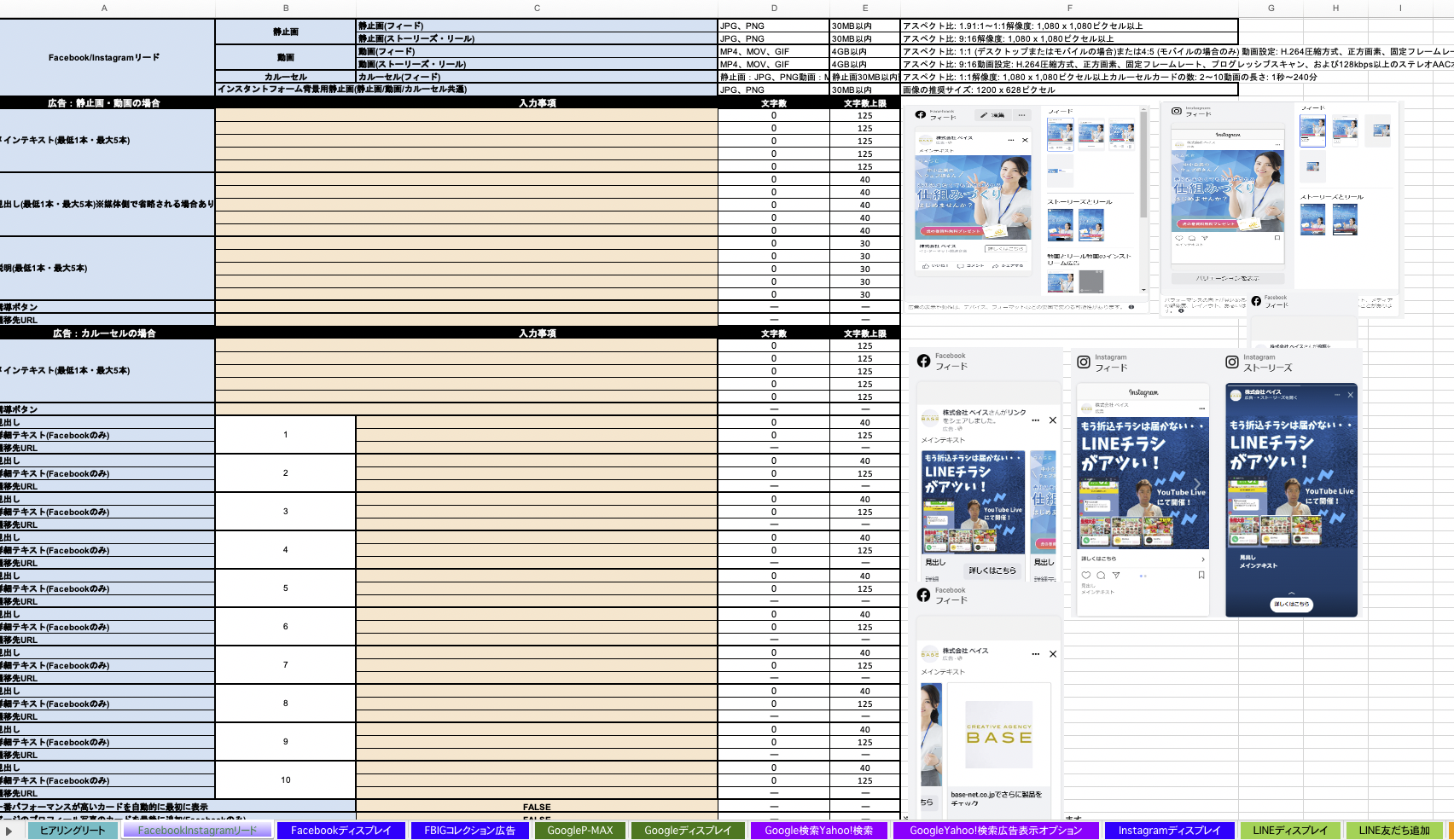Switch to the Facebookディスプレイ sheet tab
1454x840 pixels.
pyautogui.click(x=340, y=831)
